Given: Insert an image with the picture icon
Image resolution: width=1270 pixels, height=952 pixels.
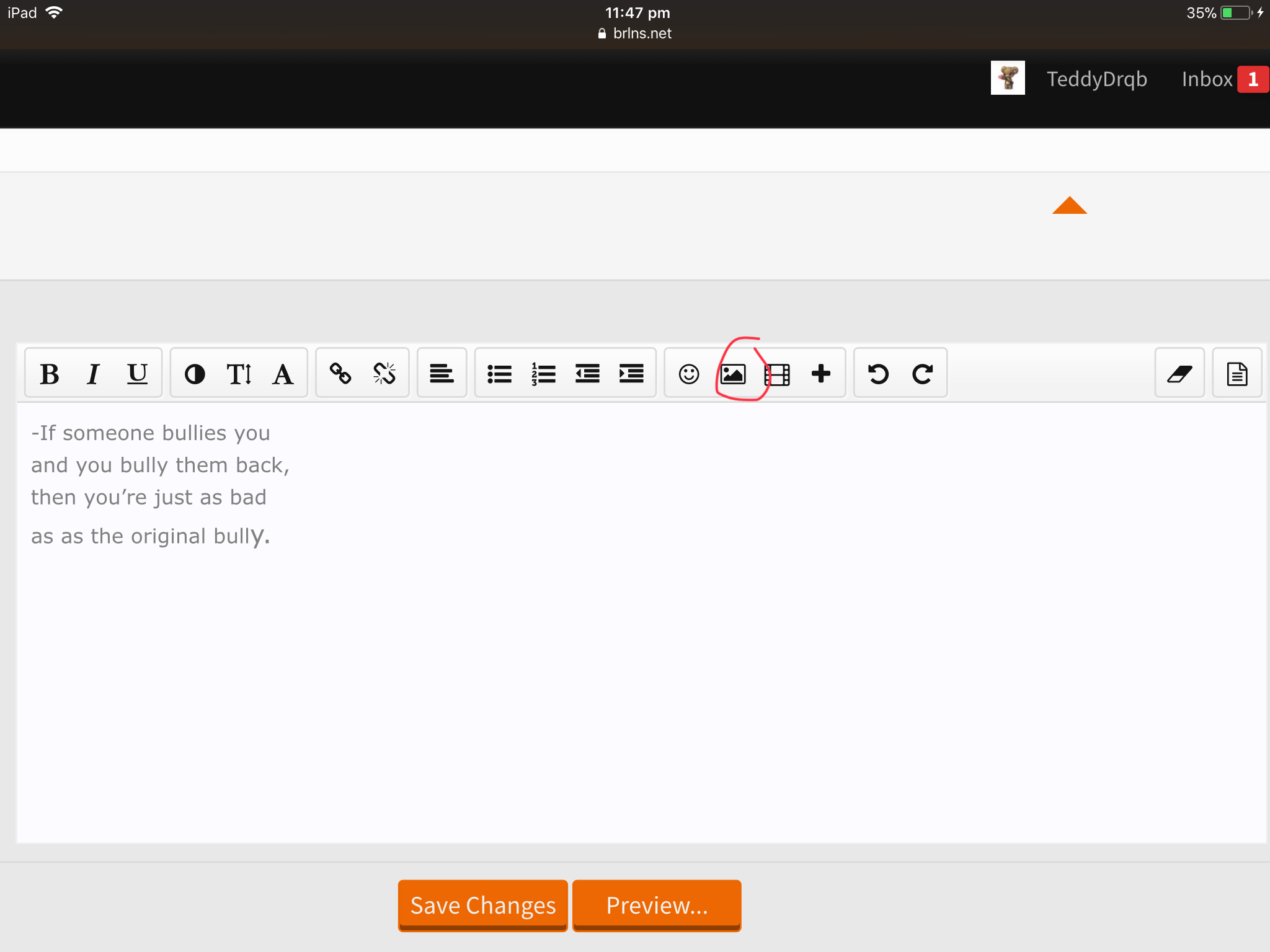Looking at the screenshot, I should [x=733, y=374].
